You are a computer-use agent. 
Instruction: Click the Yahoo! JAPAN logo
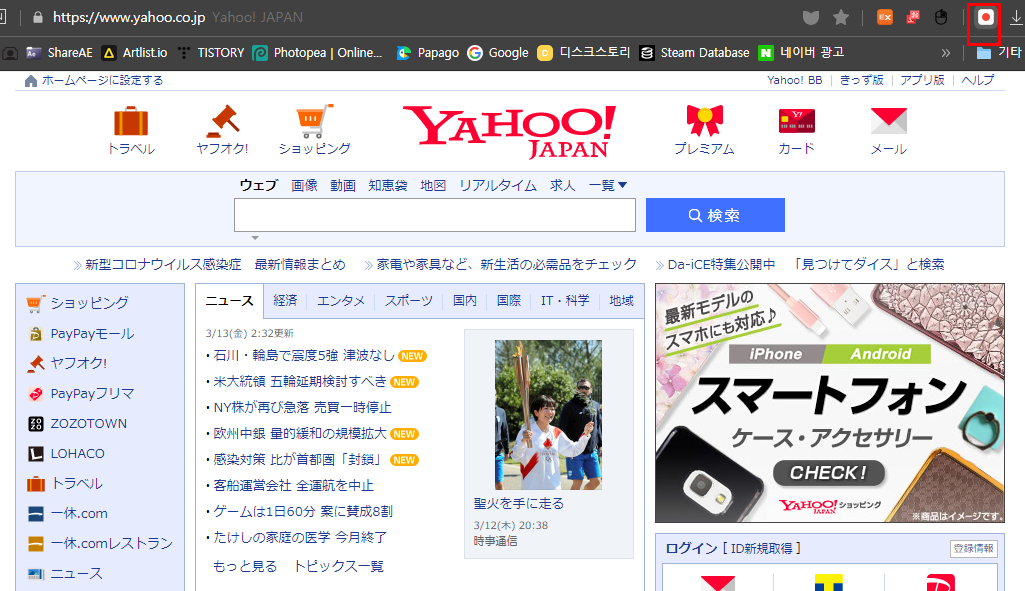click(509, 131)
